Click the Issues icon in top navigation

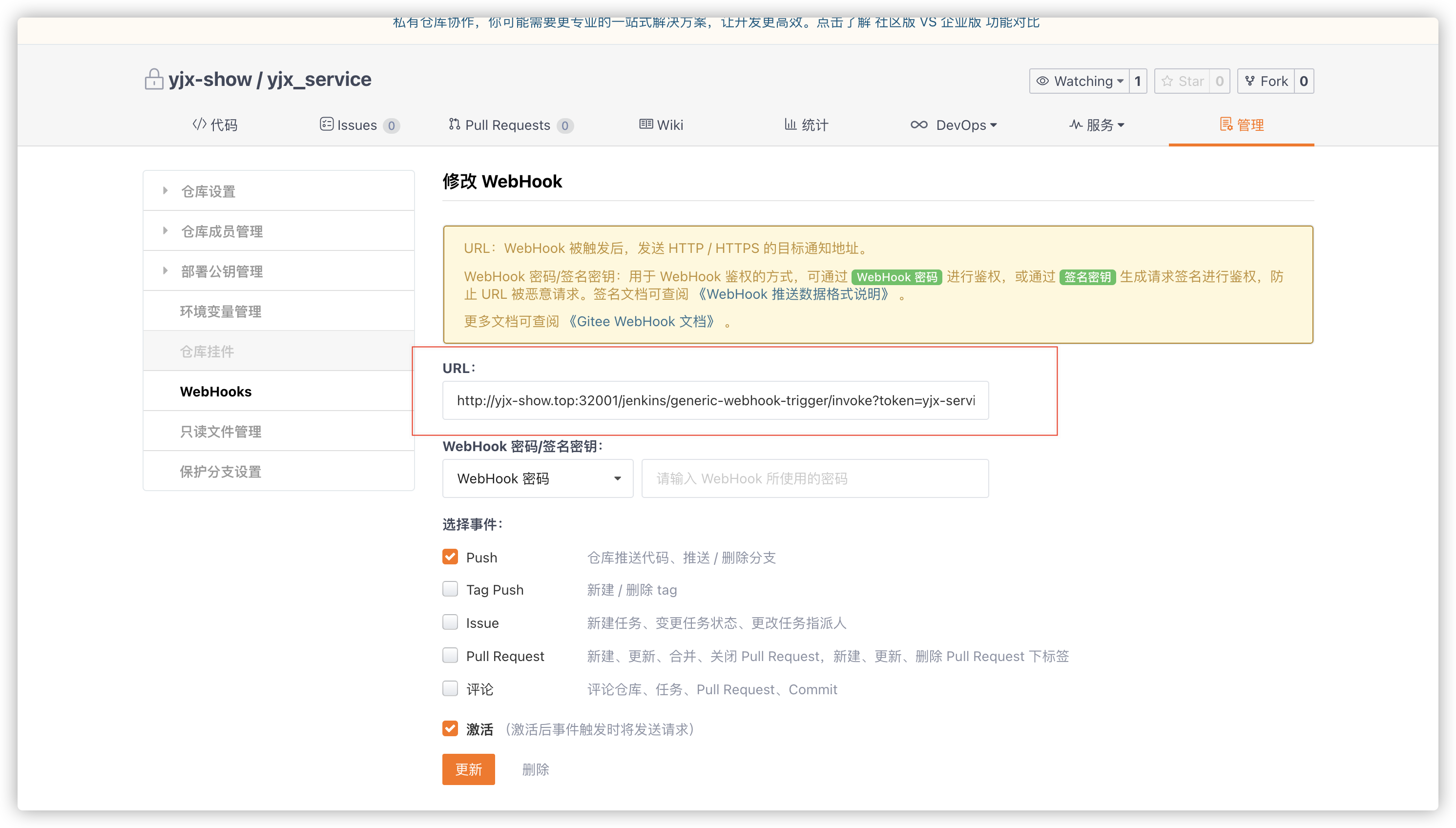point(327,124)
